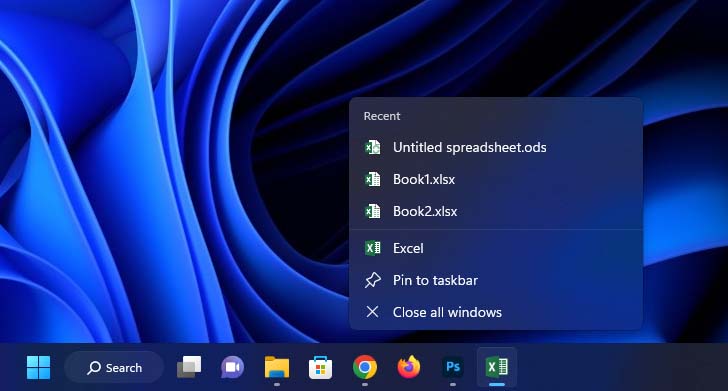Click the Recent heading in jump list
The width and height of the screenshot is (728, 391).
click(x=382, y=116)
